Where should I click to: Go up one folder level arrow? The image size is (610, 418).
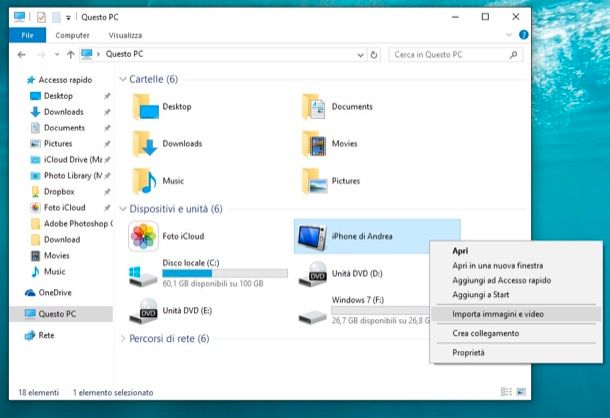click(70, 54)
